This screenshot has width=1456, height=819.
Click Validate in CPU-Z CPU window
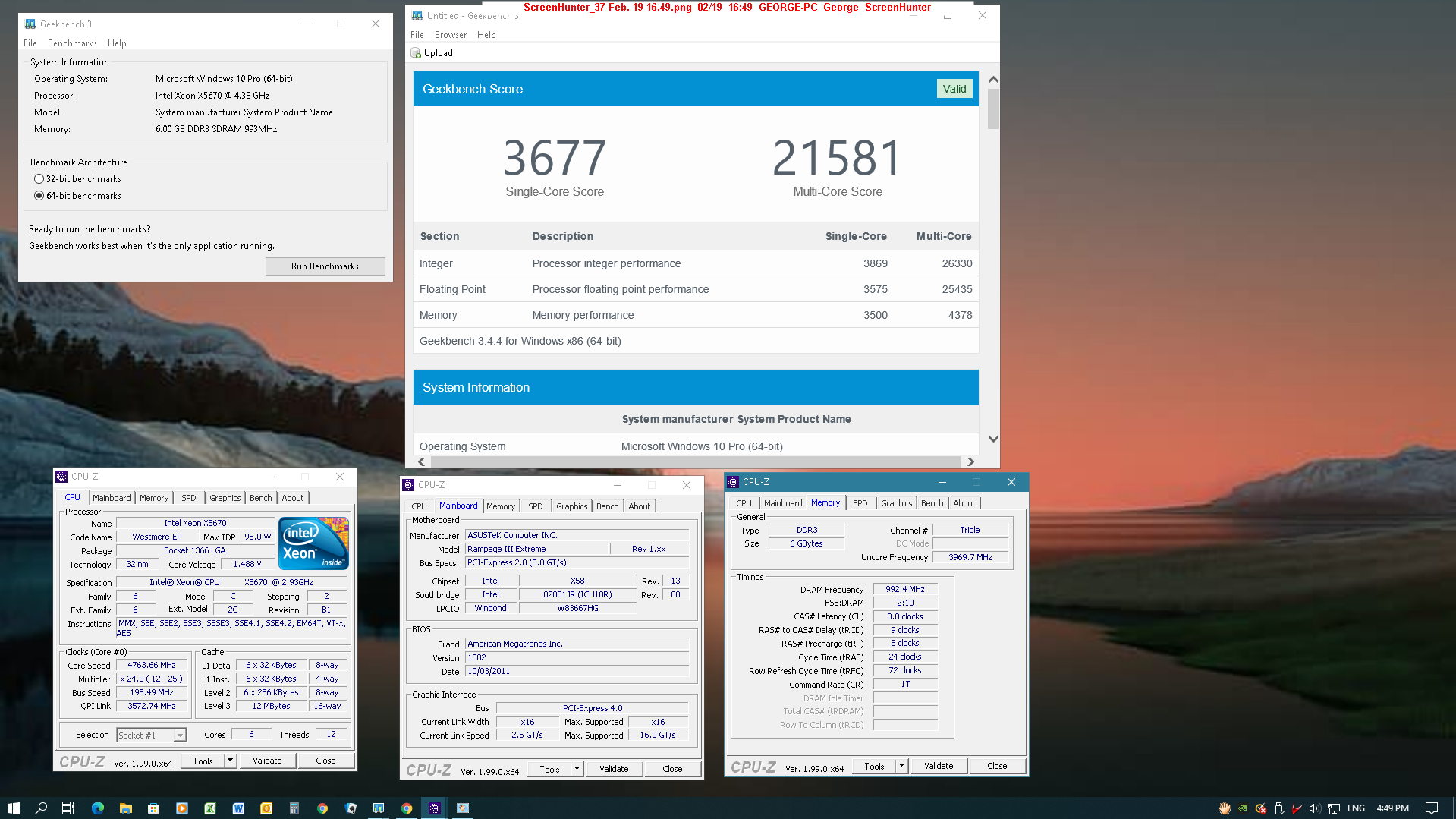[267, 761]
